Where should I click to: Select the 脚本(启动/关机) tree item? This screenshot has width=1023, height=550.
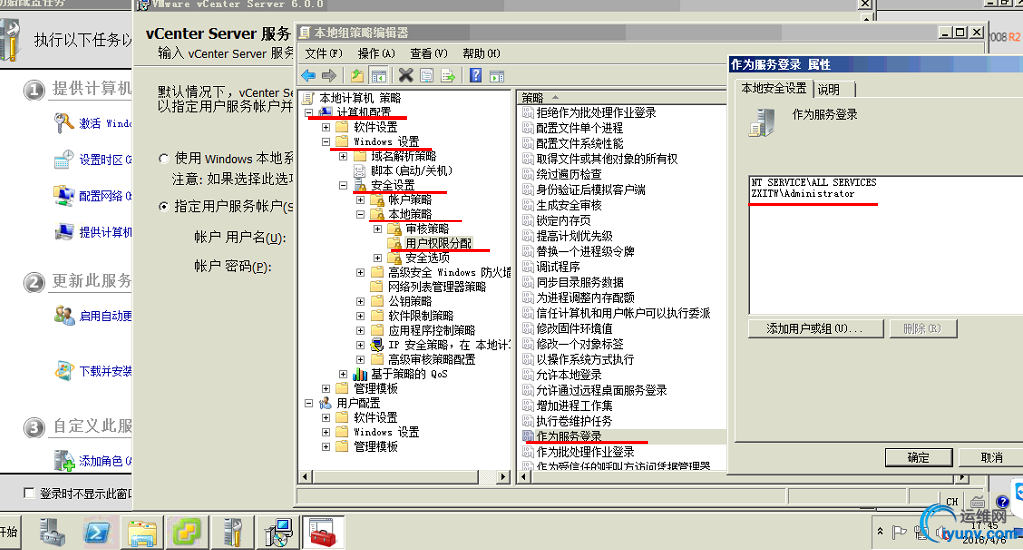412,171
